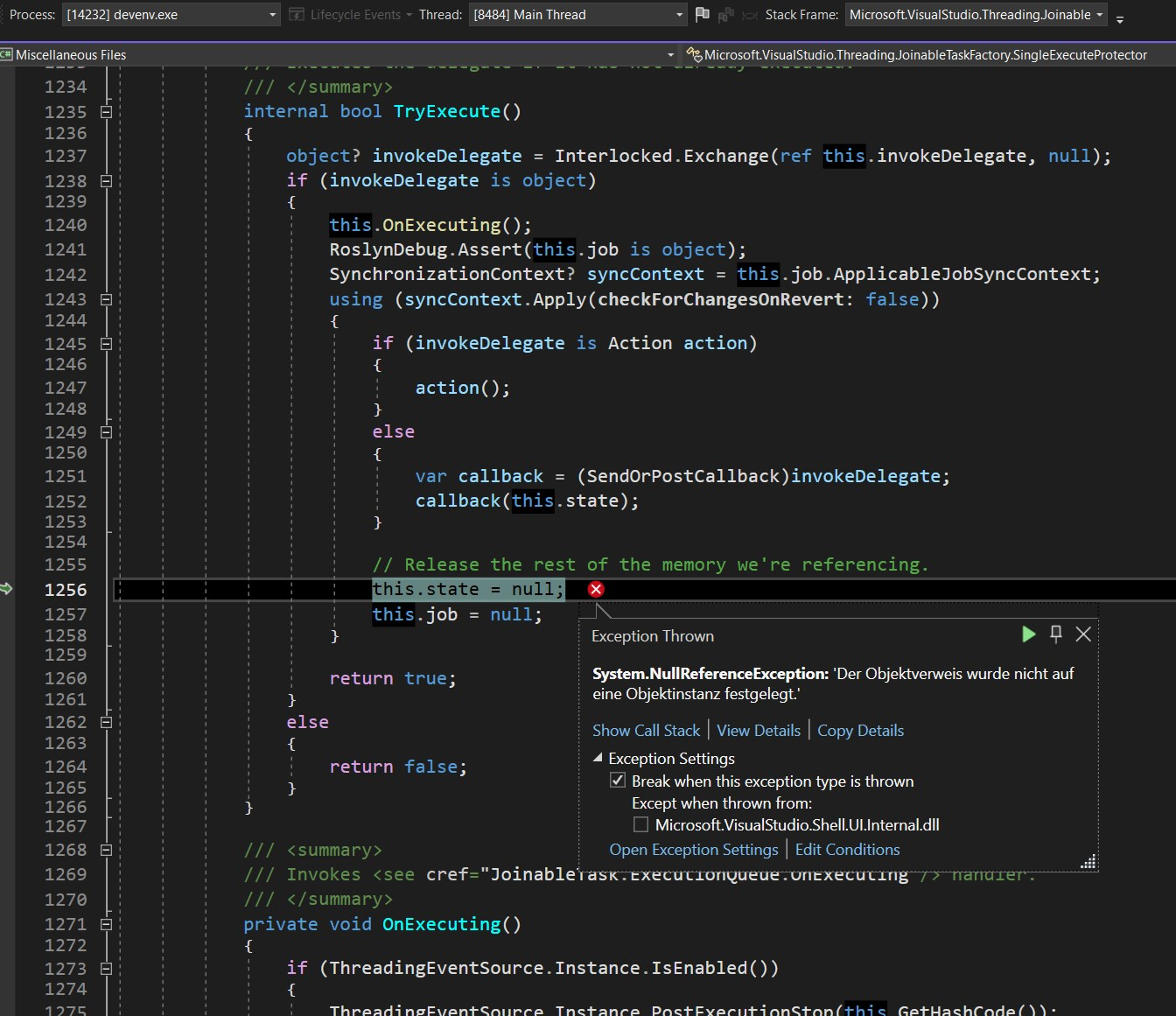The height and width of the screenshot is (1016, 1176).
Task: Collapse the Exception Settings section
Action: 598,758
